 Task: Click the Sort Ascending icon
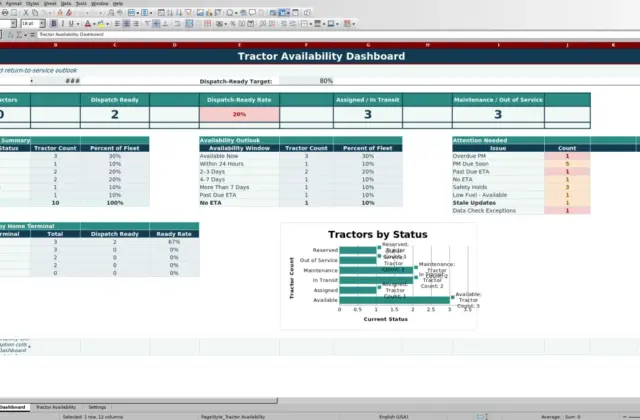click(x=170, y=13)
